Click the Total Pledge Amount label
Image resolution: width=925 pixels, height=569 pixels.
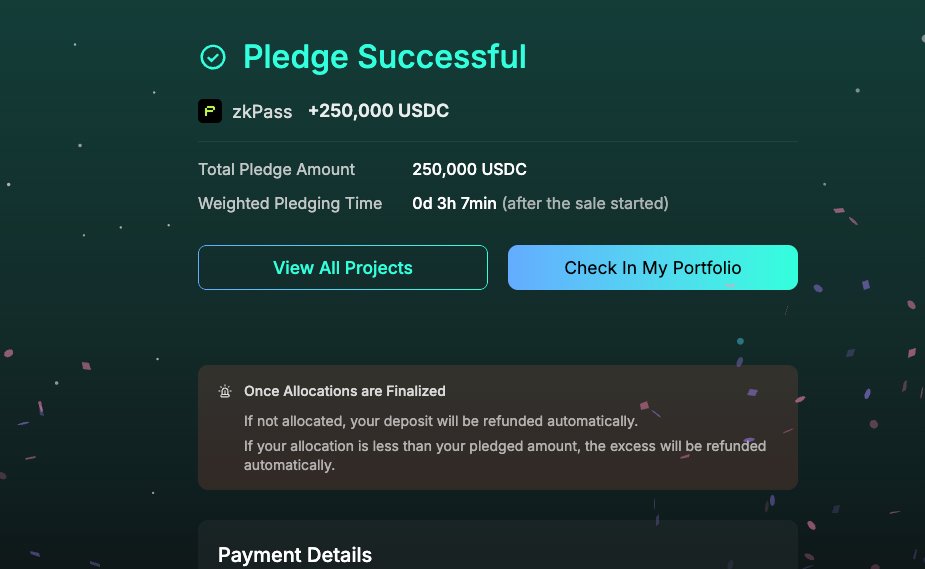(276, 170)
